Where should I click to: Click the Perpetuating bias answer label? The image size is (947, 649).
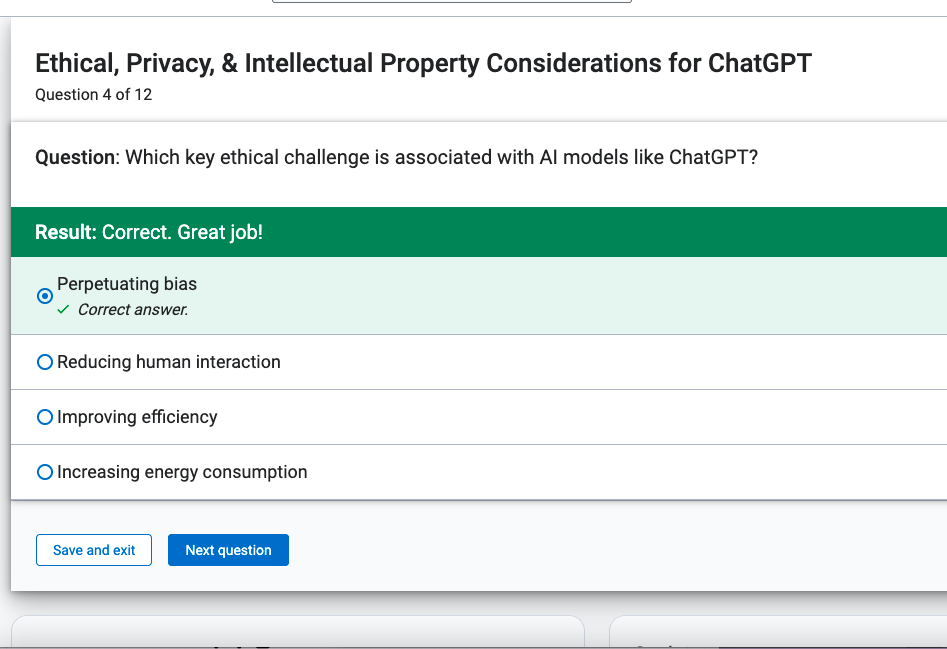click(x=127, y=284)
